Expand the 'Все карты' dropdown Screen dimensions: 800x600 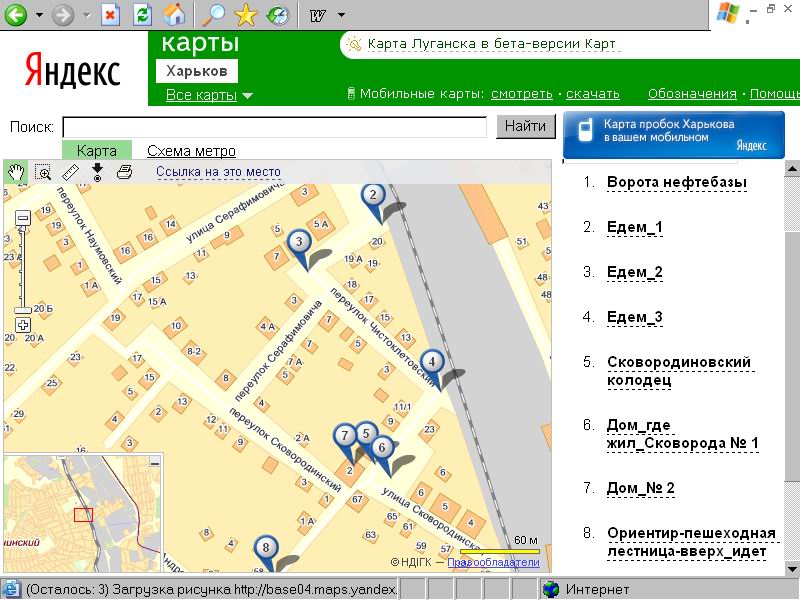[x=248, y=96]
